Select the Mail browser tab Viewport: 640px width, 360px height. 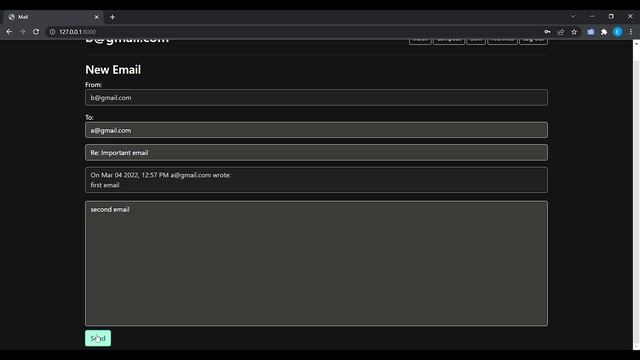(53, 17)
